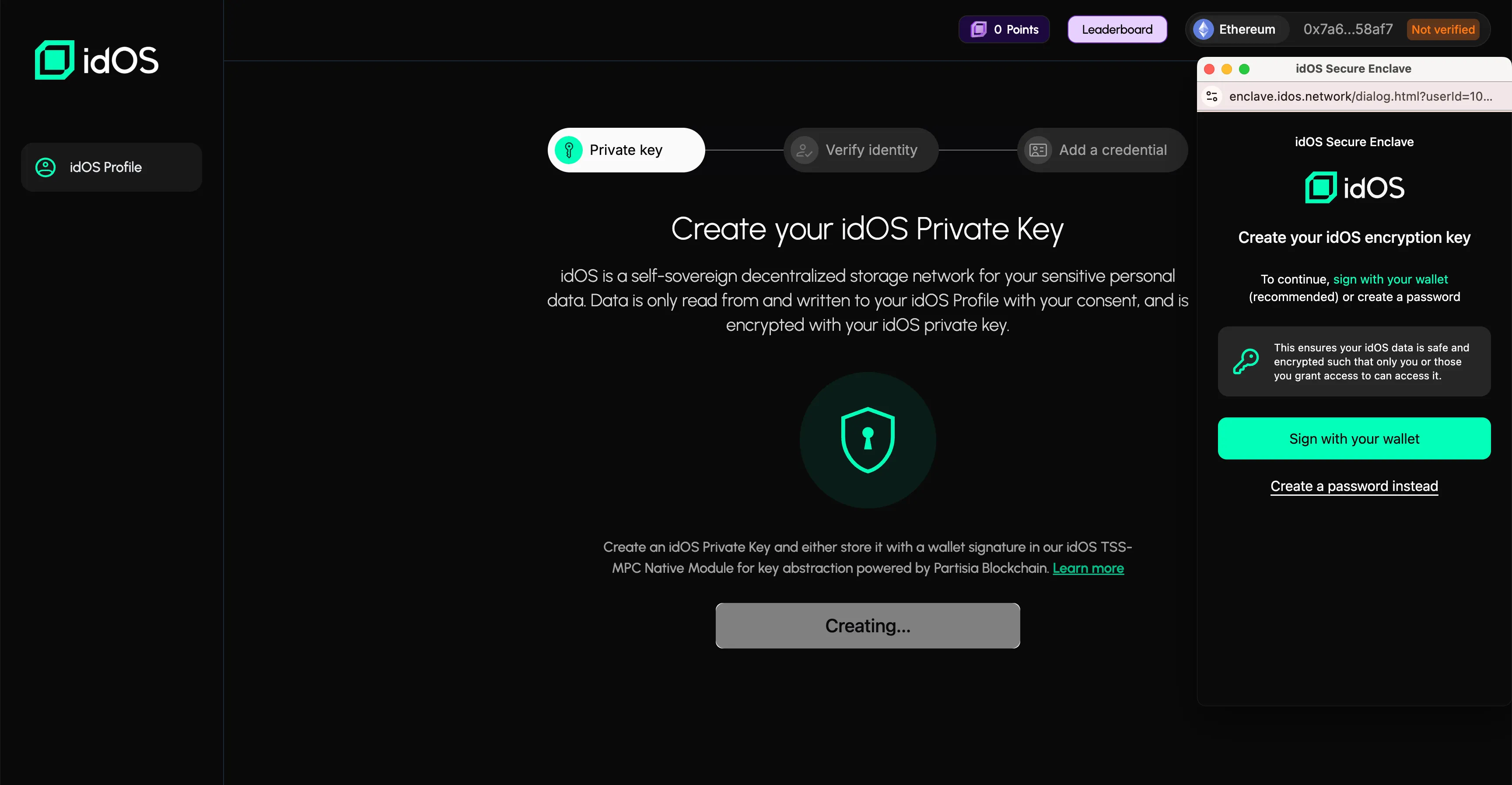This screenshot has width=1512, height=785.
Task: Click the Ethereum network diamond icon
Action: coord(1203,29)
